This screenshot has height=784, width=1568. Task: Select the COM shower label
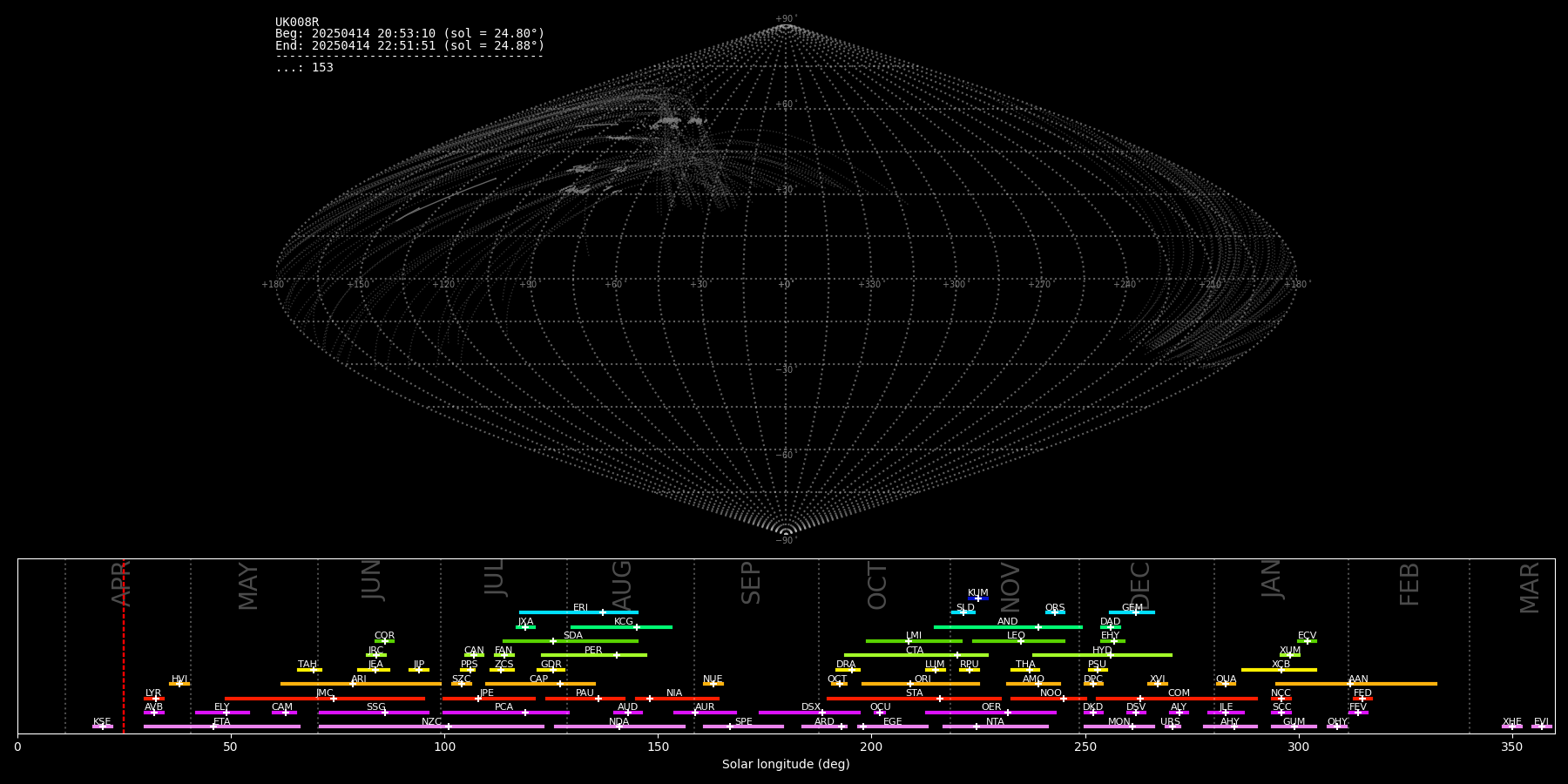[1179, 693]
